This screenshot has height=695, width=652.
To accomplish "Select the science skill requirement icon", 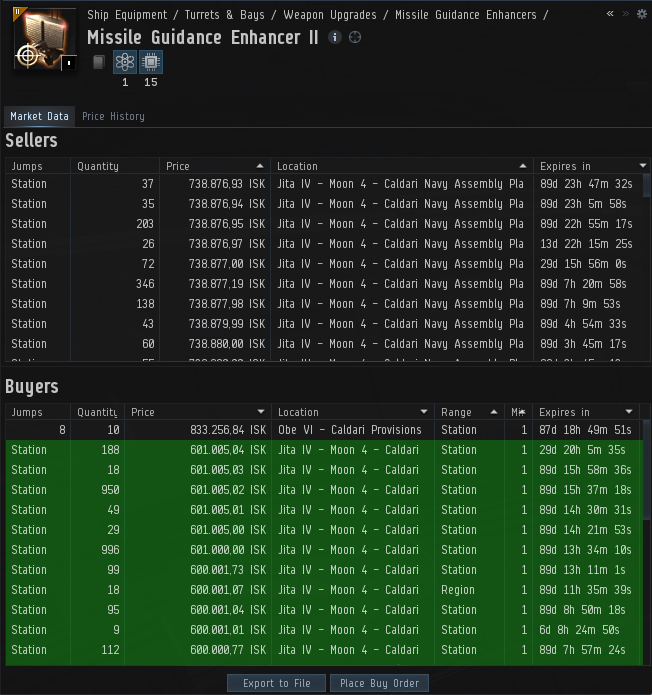I will (125, 62).
